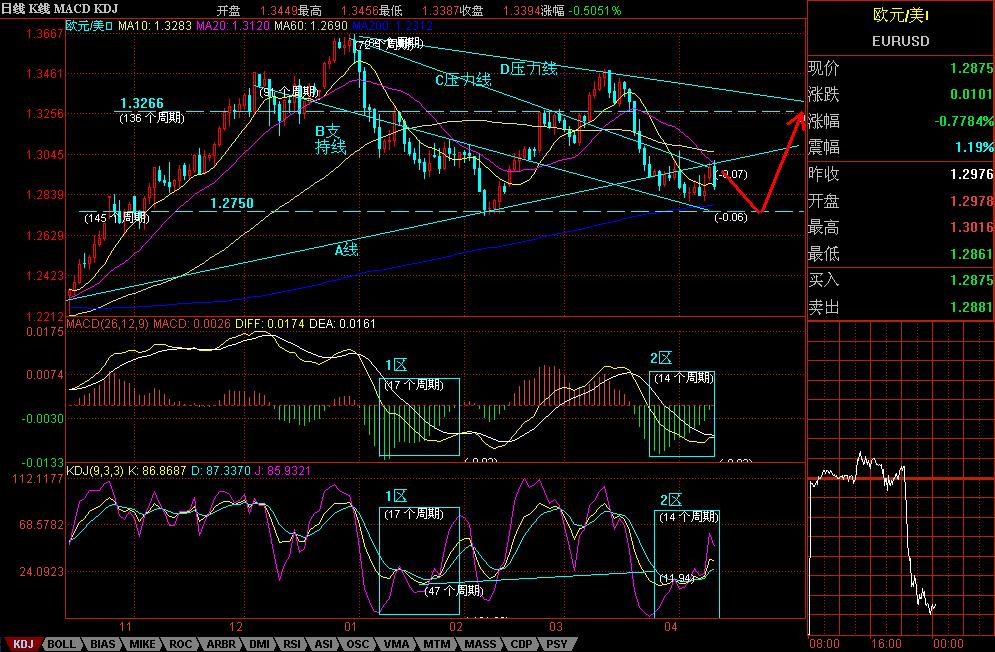Click the EURUSD symbol label
Image resolution: width=995 pixels, height=652 pixels.
900,41
